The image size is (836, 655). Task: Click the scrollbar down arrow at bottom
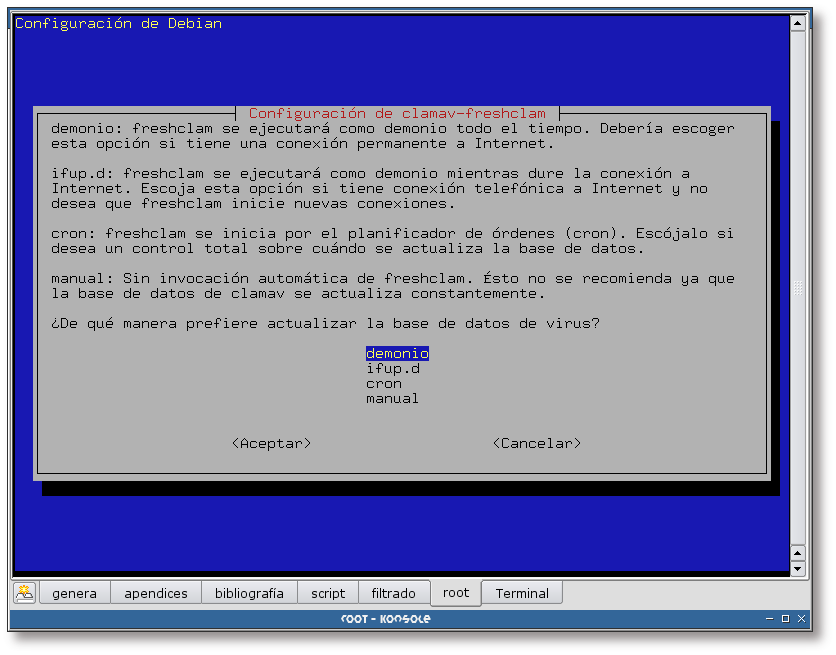tap(797, 569)
